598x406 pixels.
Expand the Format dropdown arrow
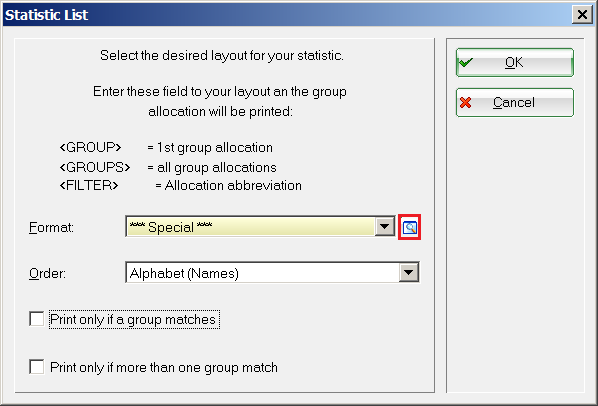(384, 227)
